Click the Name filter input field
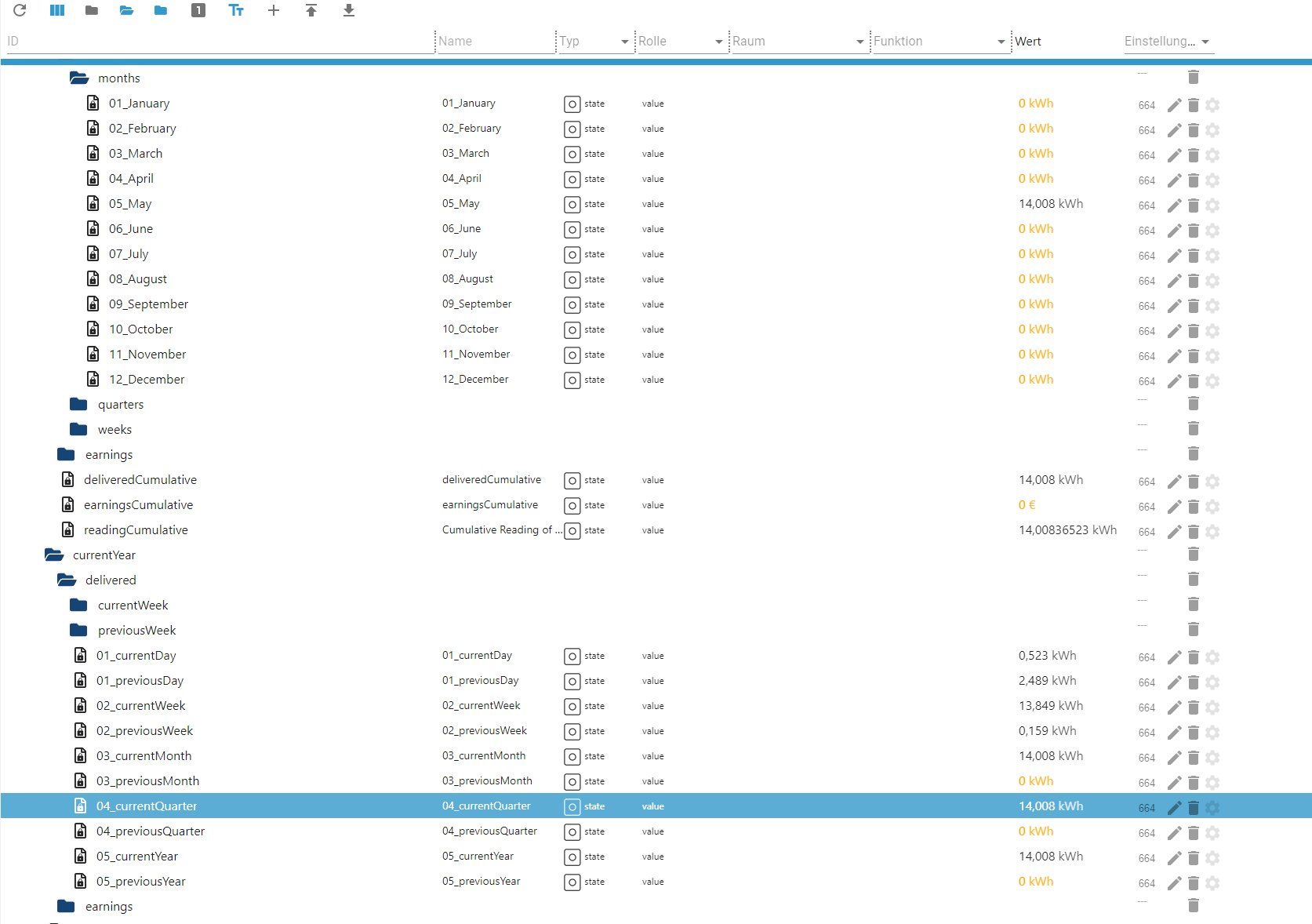This screenshot has height=924, width=1312. (495, 42)
